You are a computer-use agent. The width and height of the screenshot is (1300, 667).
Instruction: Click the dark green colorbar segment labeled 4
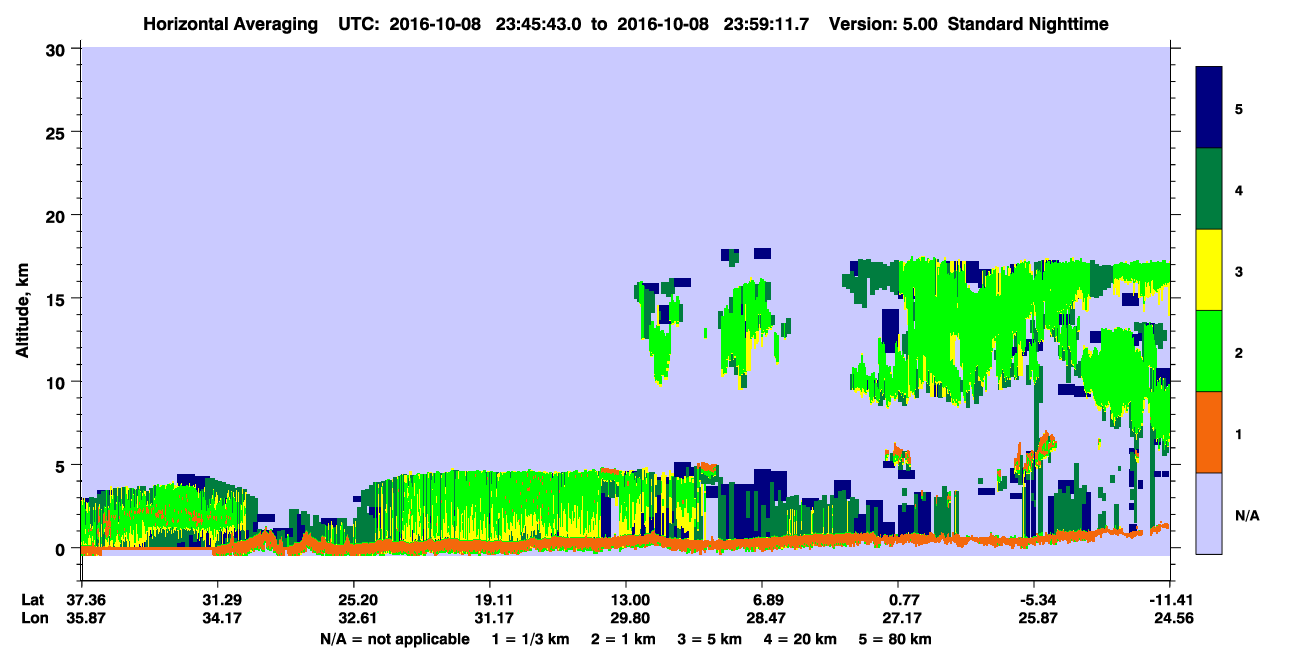pos(1209,189)
